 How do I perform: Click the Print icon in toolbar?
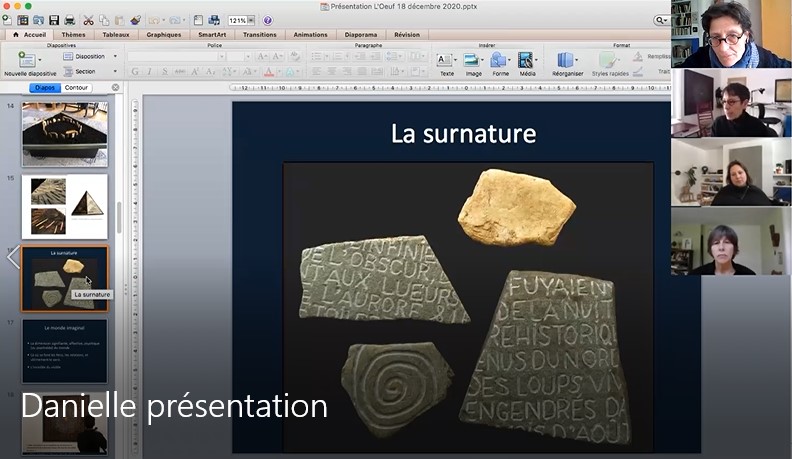(69, 20)
